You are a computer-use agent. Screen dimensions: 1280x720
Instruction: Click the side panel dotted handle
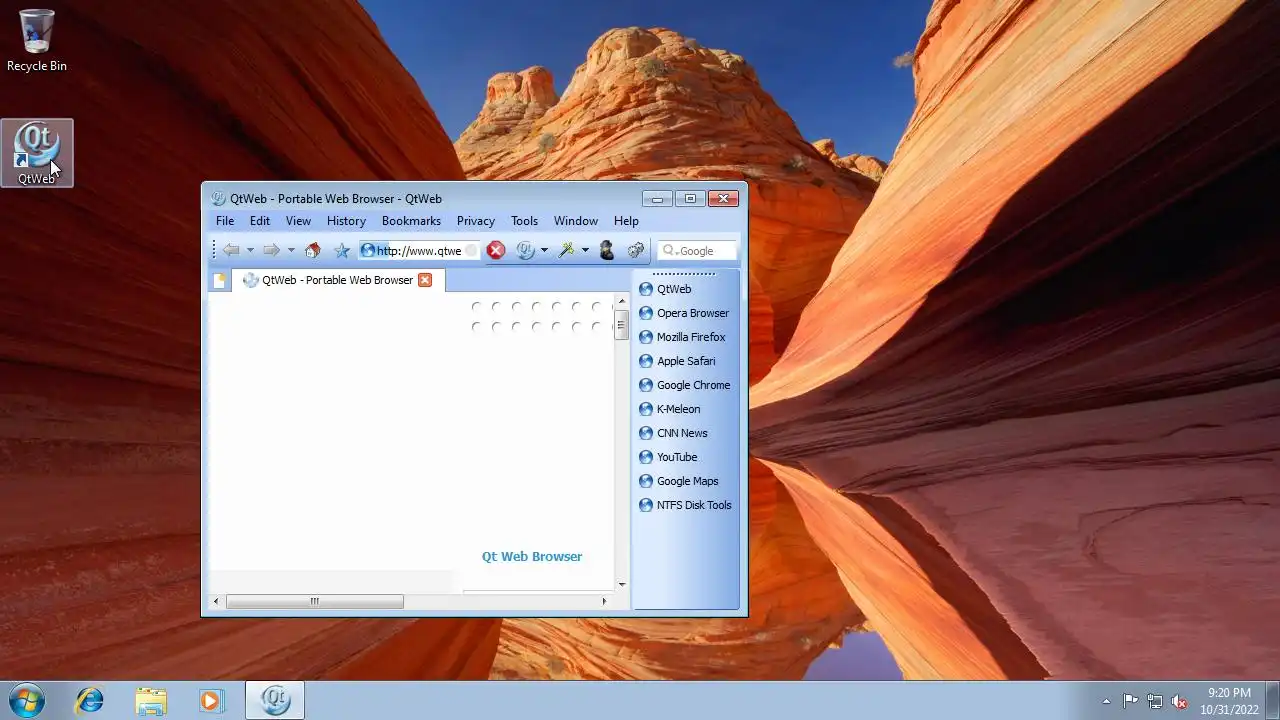pos(684,273)
